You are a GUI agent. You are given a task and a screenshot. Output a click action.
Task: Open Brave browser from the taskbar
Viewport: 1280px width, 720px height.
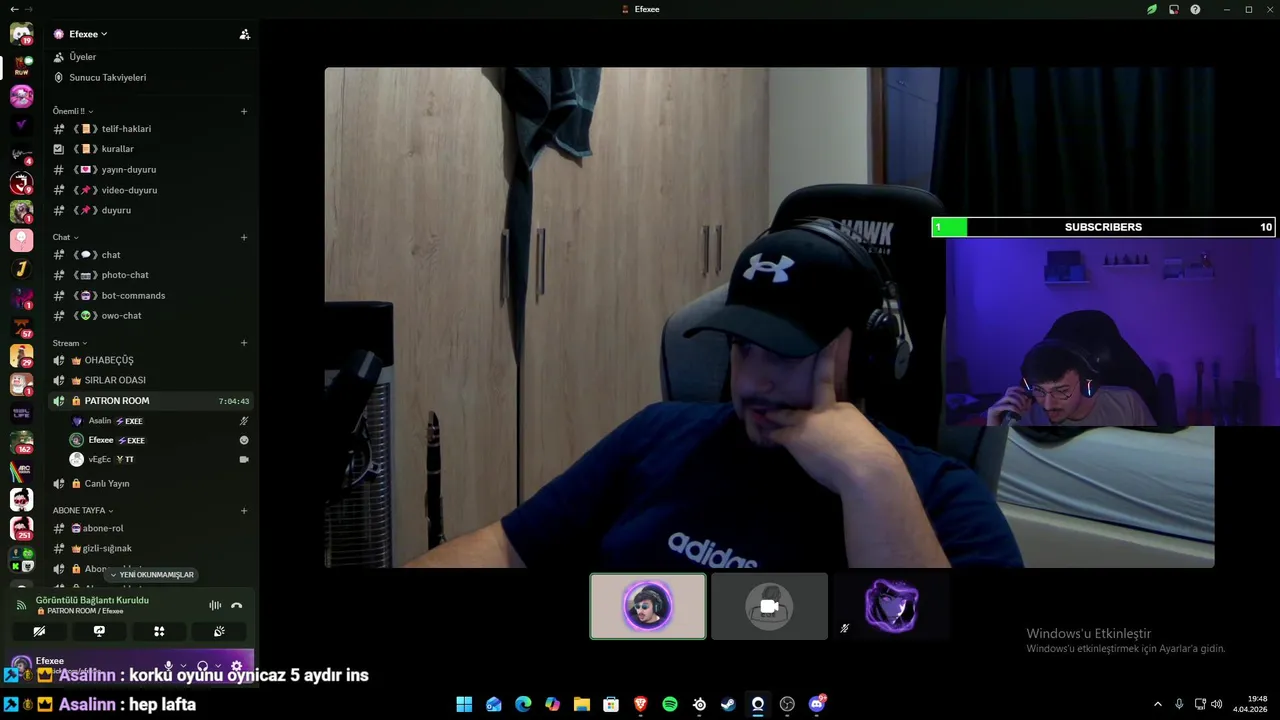(641, 704)
